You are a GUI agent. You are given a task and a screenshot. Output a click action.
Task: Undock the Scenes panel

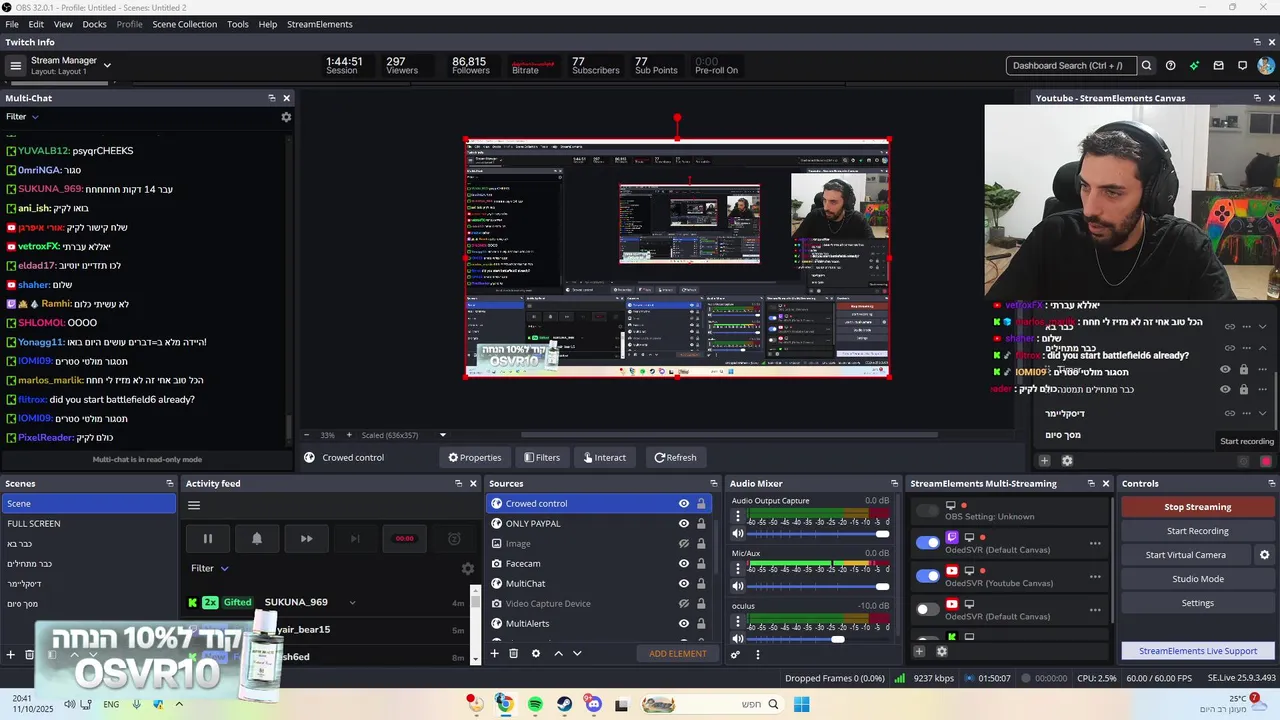pyautogui.click(x=170, y=484)
